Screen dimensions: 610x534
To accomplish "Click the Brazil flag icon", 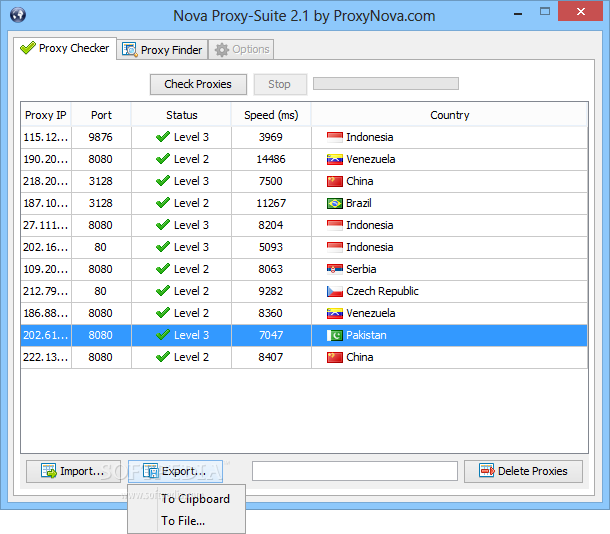I will click(335, 203).
